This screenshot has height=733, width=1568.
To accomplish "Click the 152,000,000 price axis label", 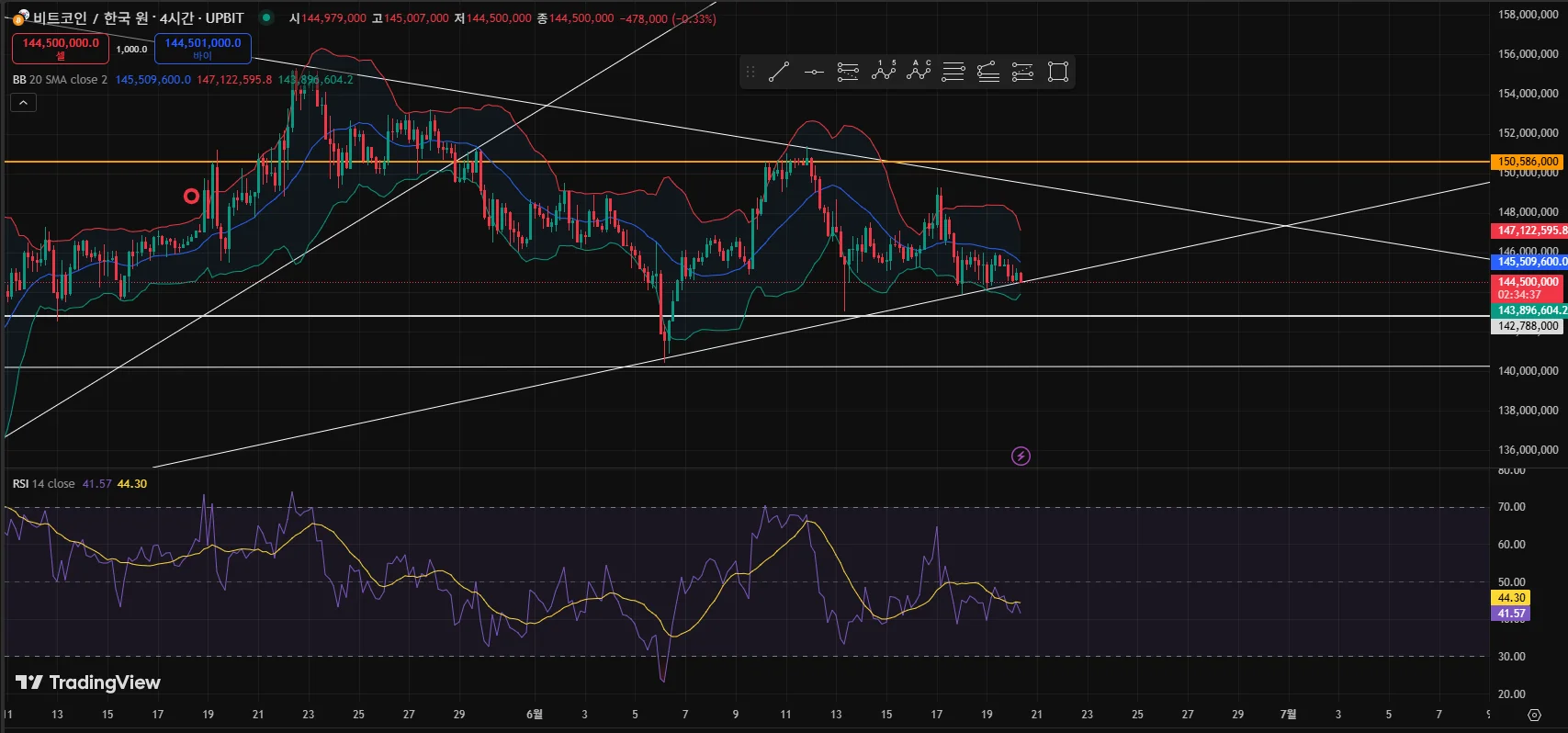I will coord(1529,133).
